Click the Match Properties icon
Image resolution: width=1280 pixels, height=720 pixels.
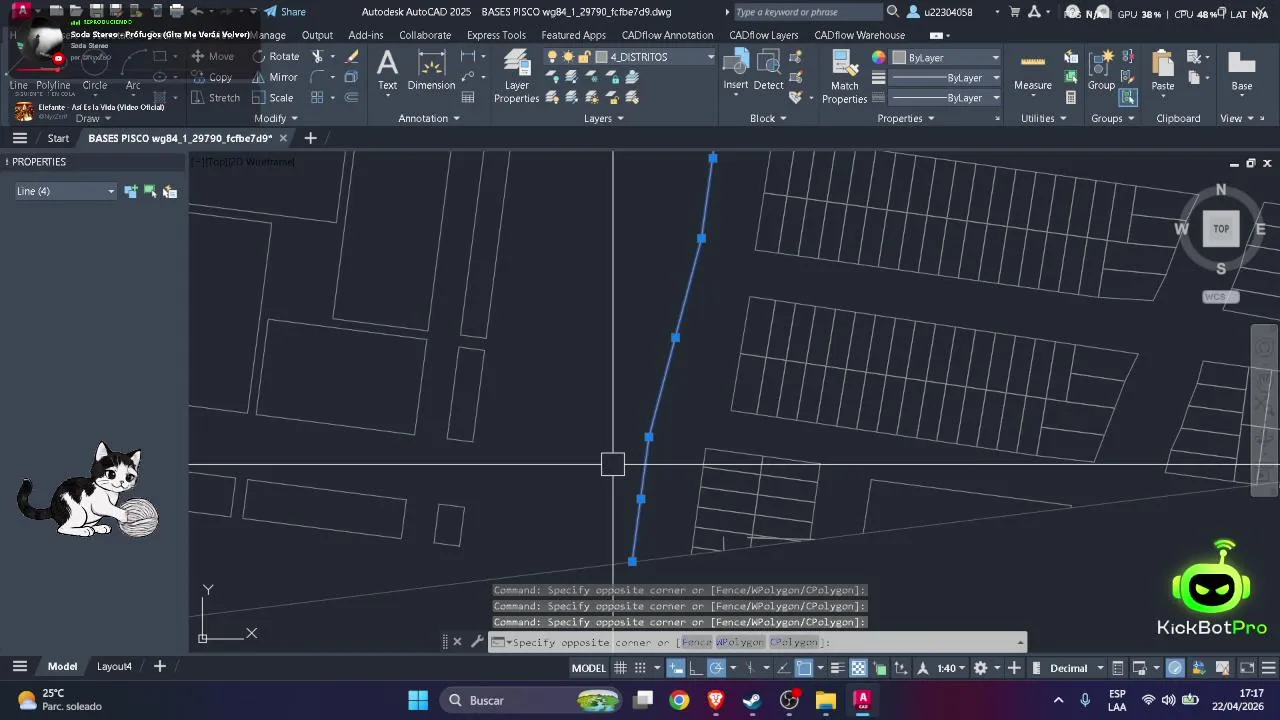(x=844, y=77)
